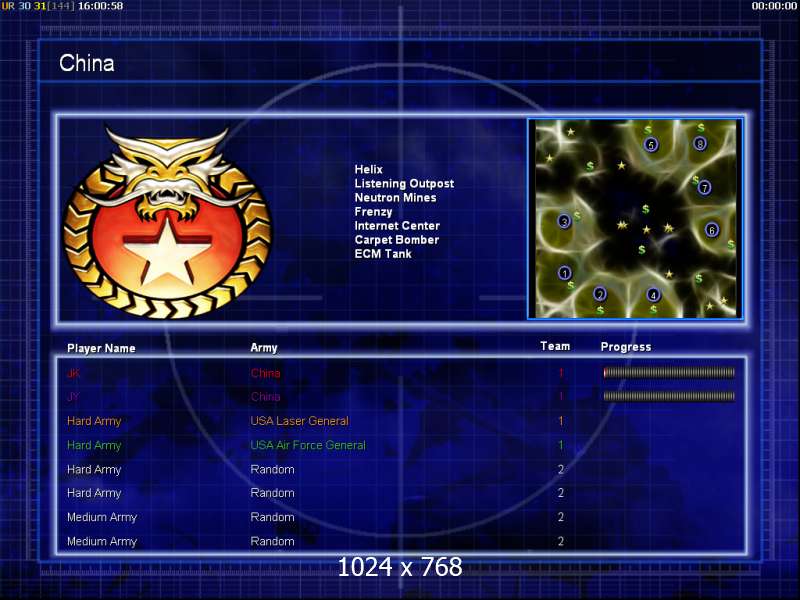Image resolution: width=800 pixels, height=600 pixels.
Task: Click the Internet Center entry
Action: pos(397,226)
